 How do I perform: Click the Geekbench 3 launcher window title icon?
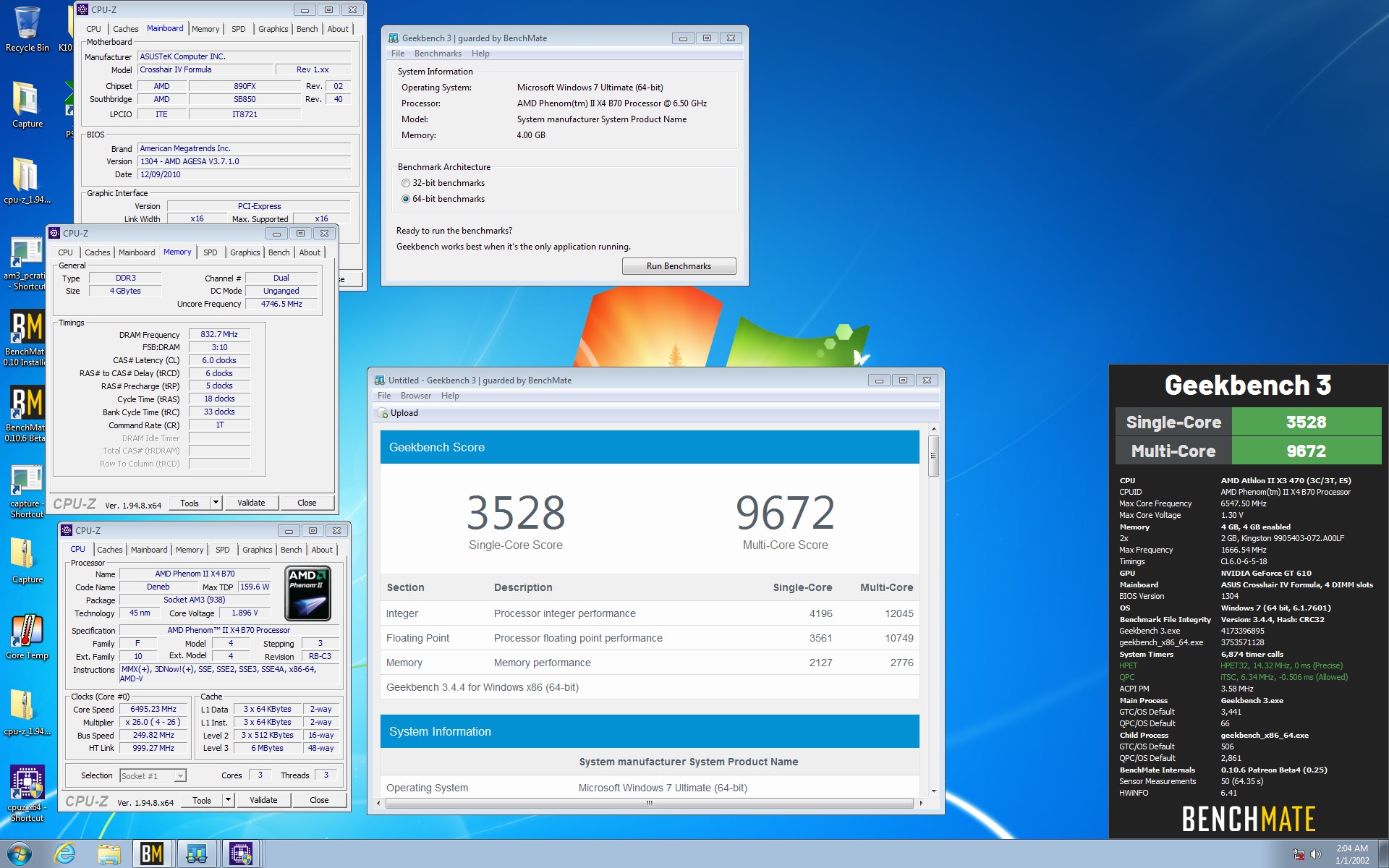(x=393, y=38)
